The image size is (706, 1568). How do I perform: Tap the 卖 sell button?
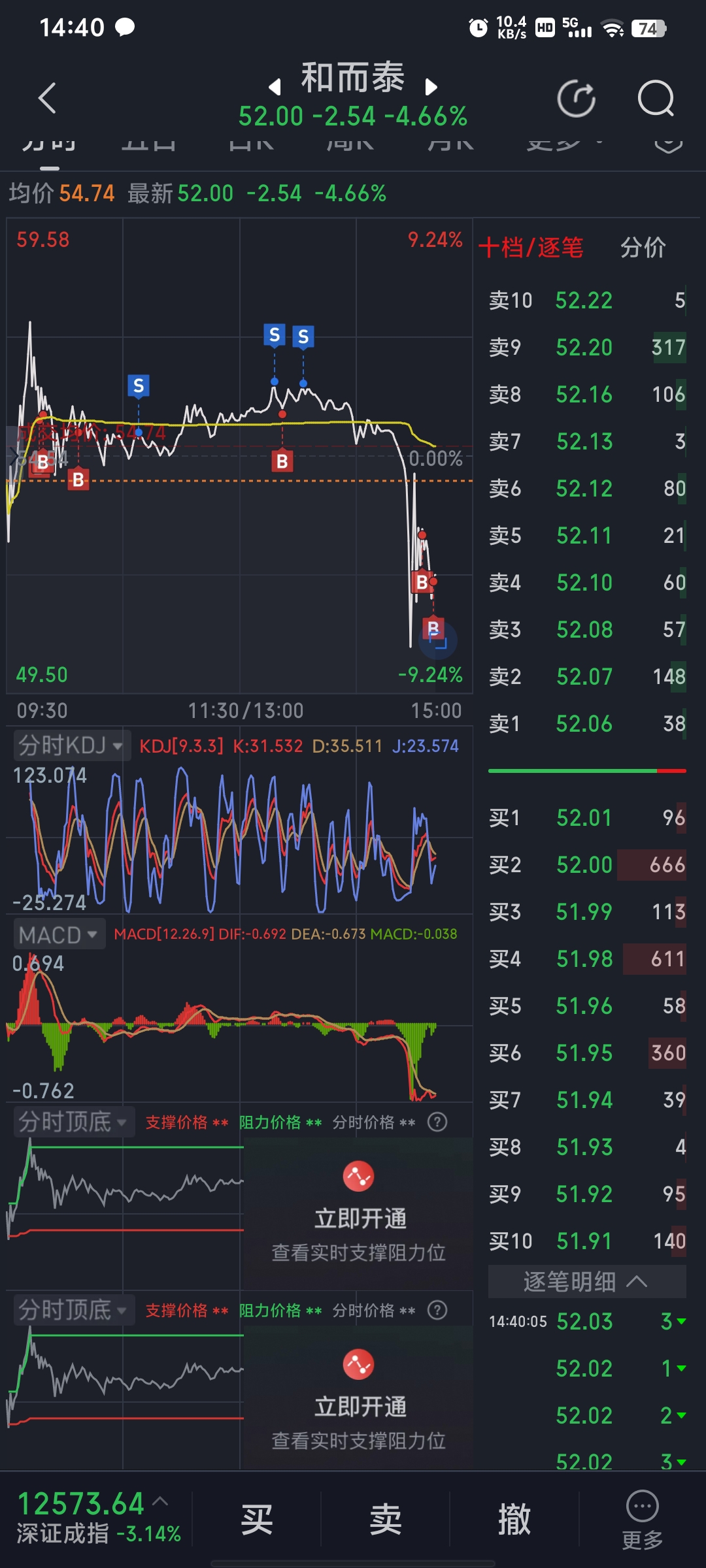coord(386,1520)
